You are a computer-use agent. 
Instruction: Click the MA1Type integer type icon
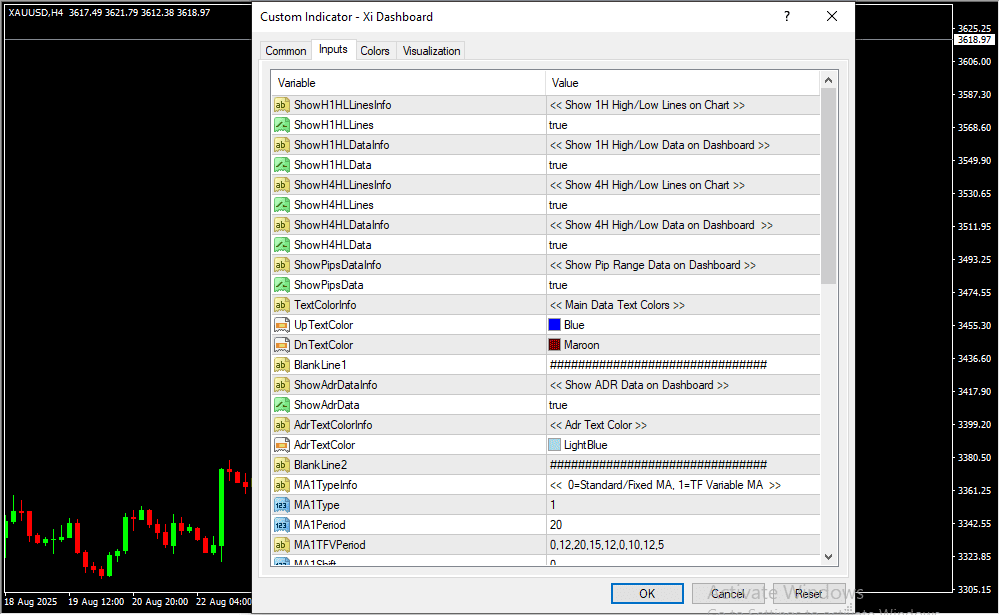(281, 505)
